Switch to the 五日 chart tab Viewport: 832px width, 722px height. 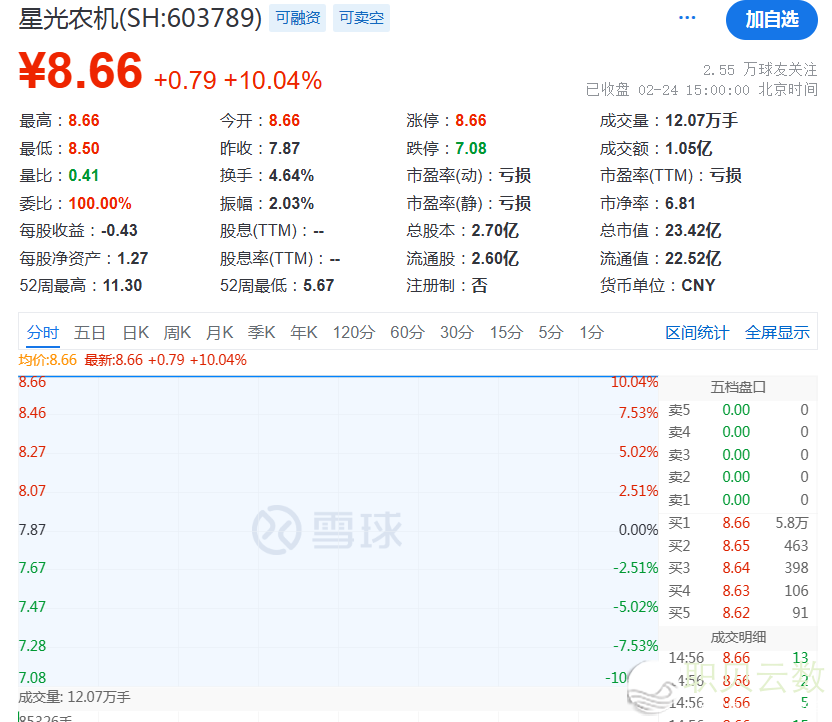tap(90, 333)
